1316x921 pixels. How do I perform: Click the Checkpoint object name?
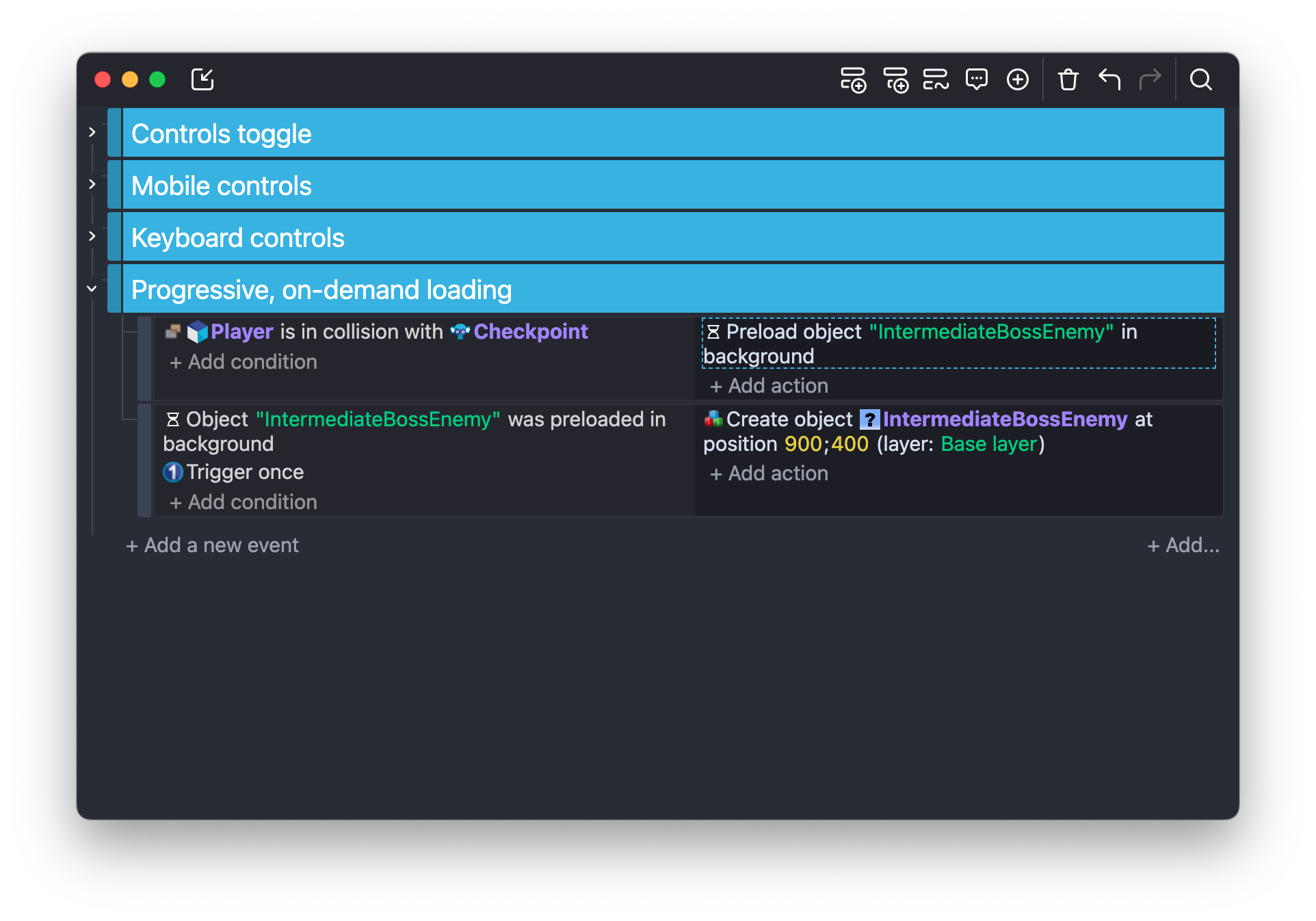pos(531,332)
